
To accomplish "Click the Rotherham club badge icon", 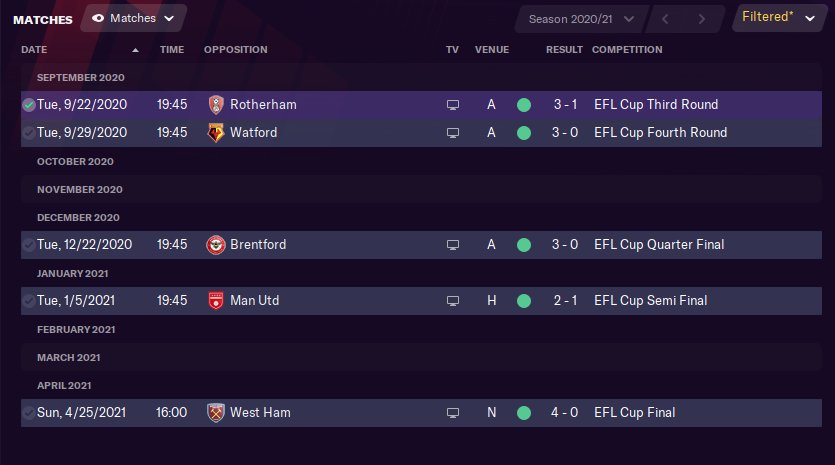I will point(216,105).
